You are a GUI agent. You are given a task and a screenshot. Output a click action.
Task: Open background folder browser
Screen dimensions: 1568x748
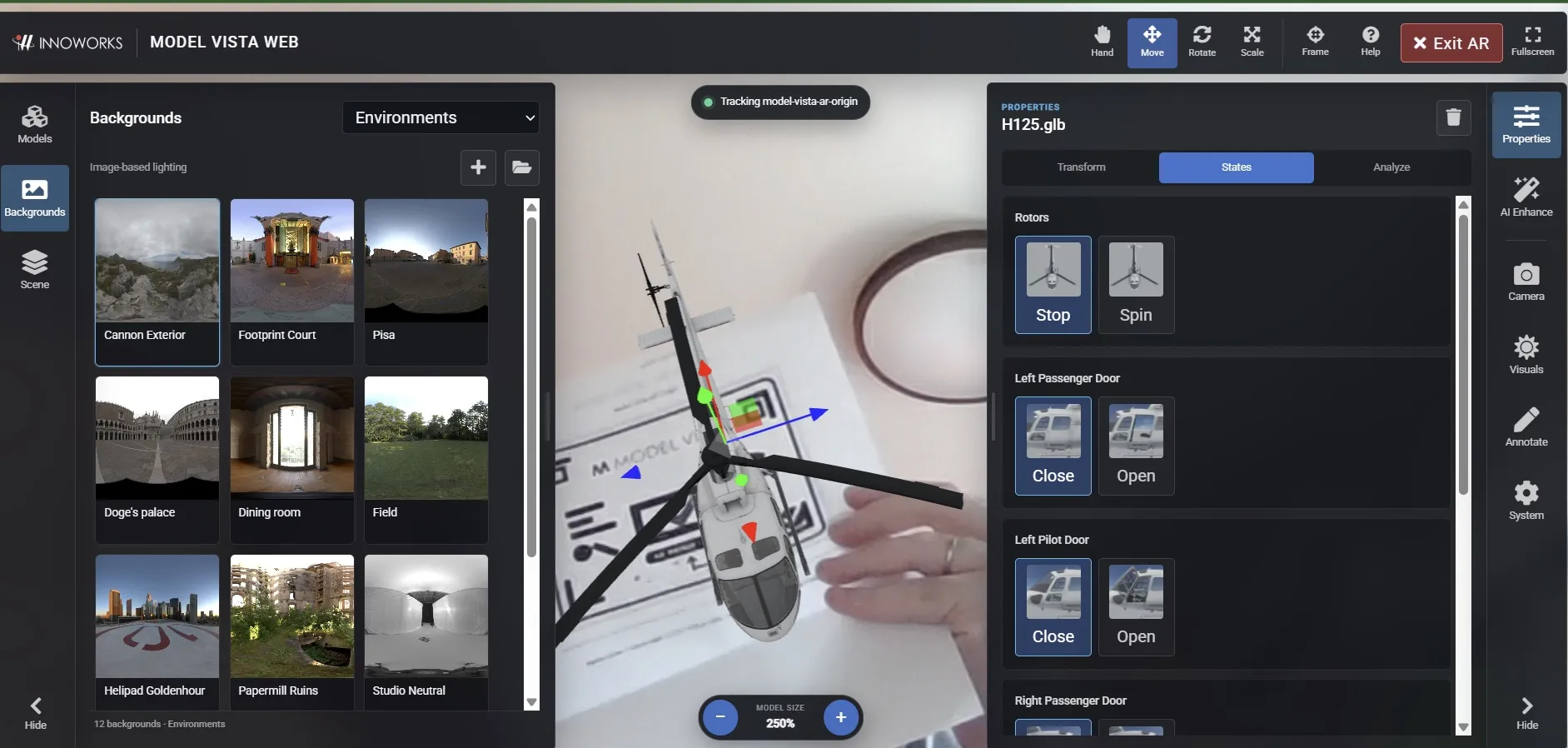point(521,167)
